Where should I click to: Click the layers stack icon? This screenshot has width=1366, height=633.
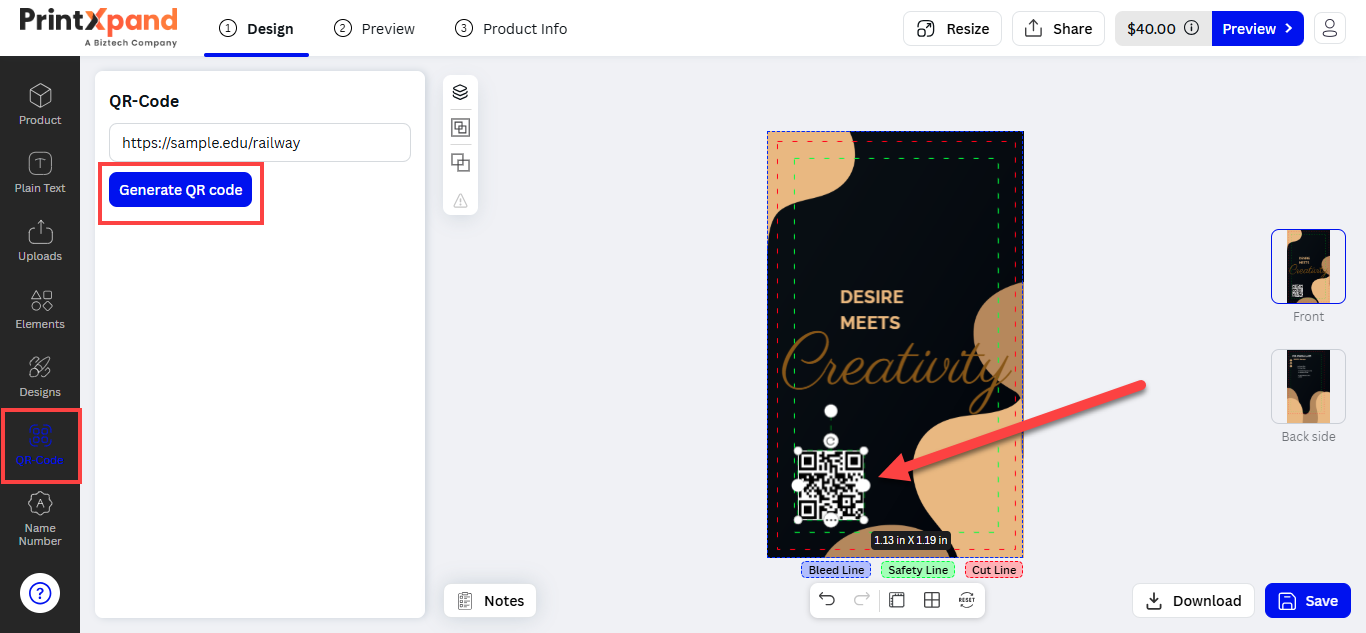coord(460,92)
